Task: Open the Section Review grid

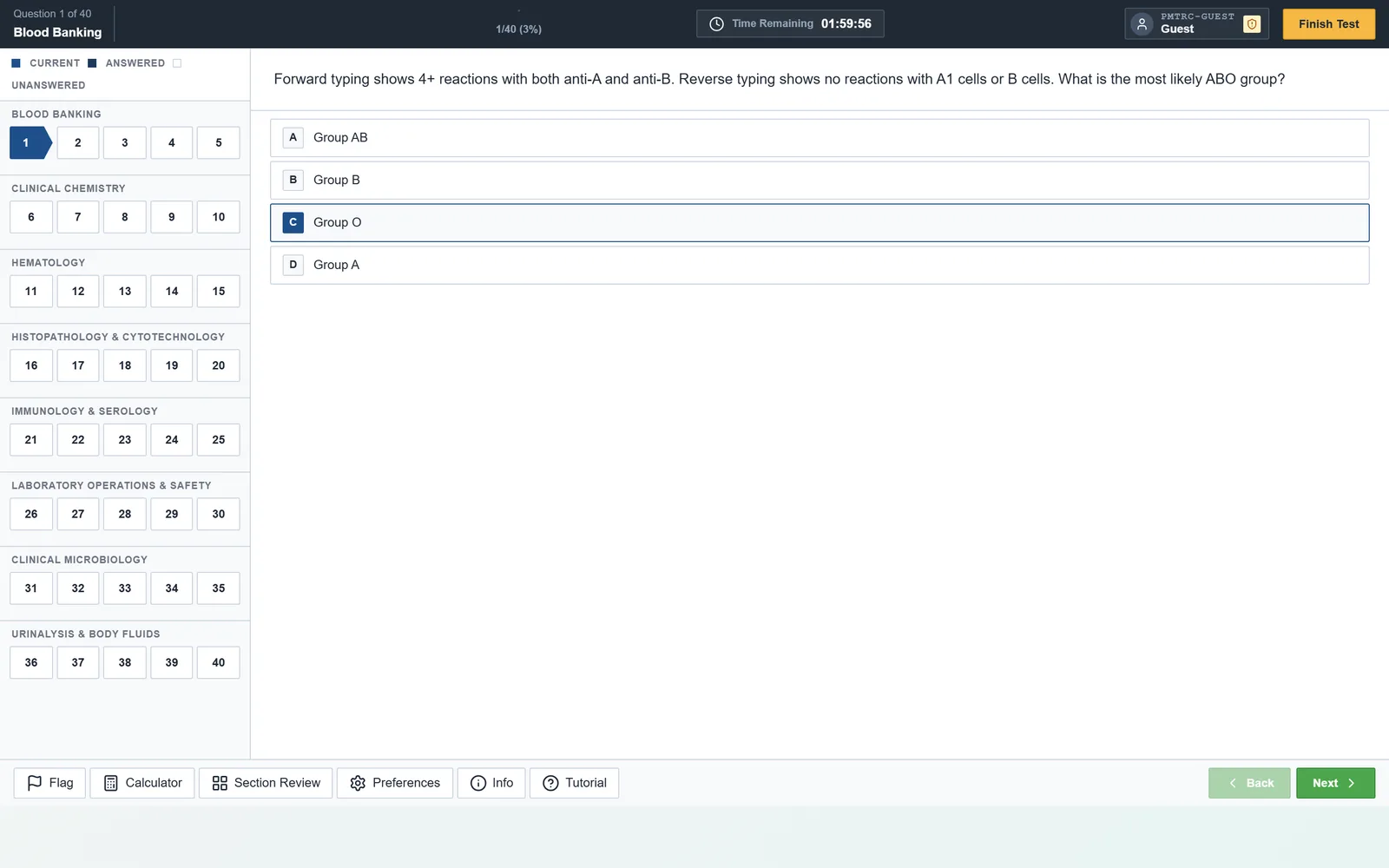Action: [266, 783]
